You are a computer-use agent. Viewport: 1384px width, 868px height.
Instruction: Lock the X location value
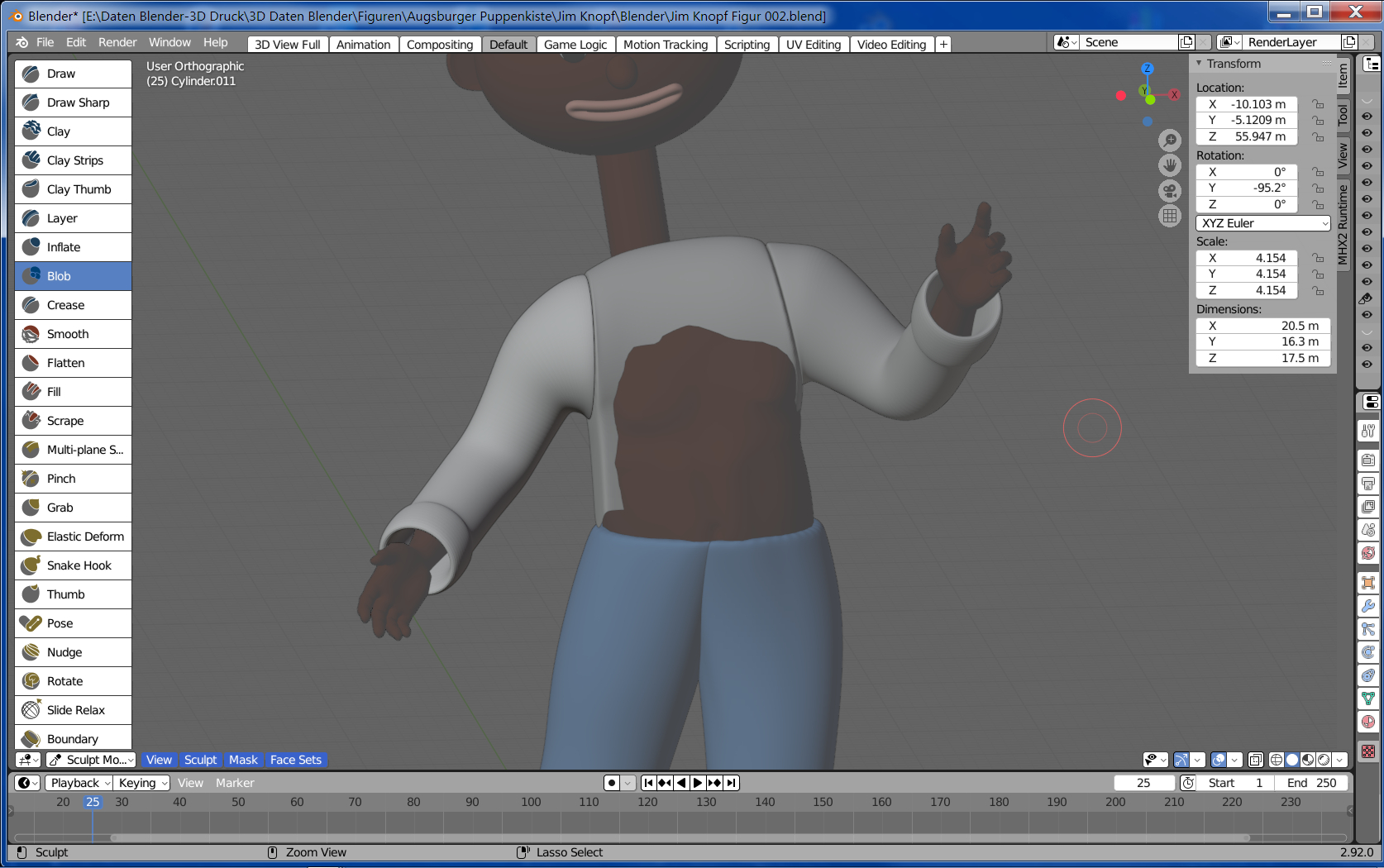pos(1318,104)
